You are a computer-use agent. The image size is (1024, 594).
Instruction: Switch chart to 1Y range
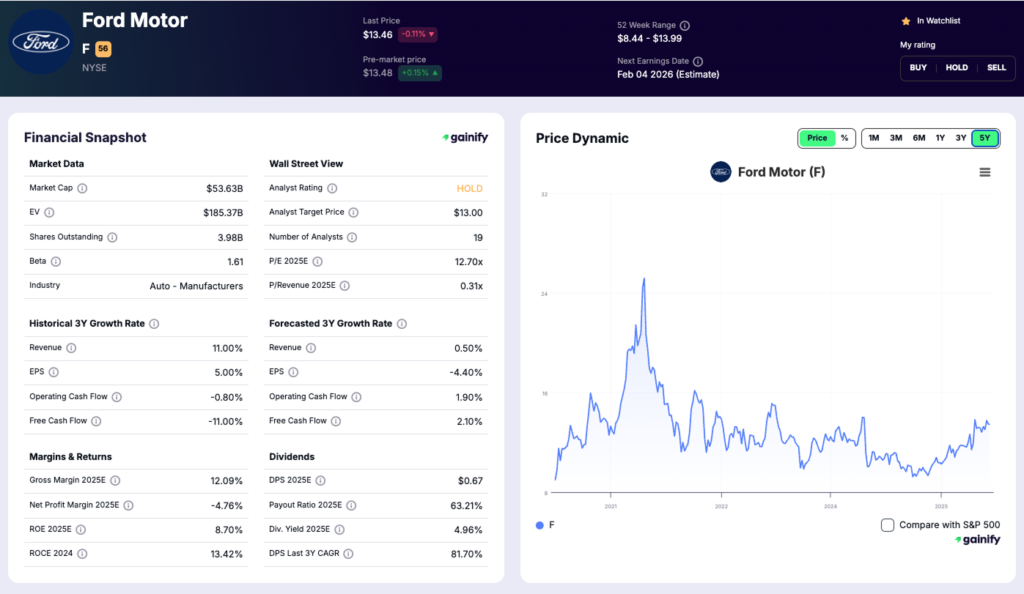pos(940,138)
